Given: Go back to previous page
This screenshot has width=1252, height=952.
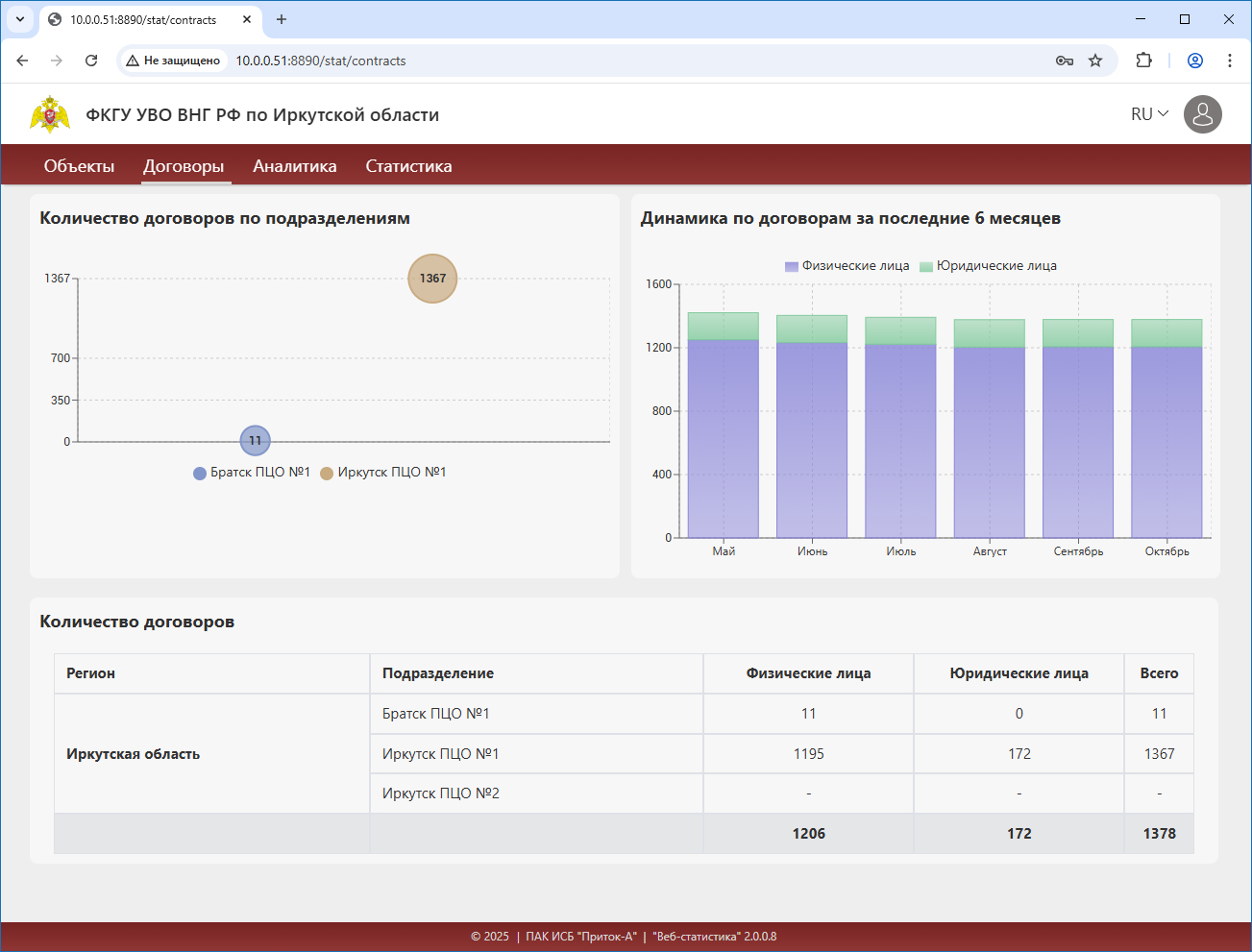Looking at the screenshot, I should [22, 61].
